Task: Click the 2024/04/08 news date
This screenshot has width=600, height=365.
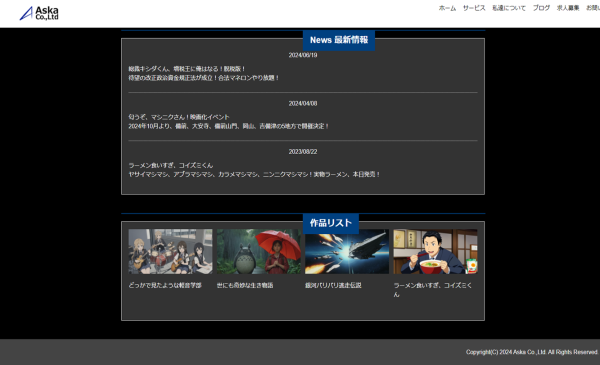Action: (x=303, y=103)
